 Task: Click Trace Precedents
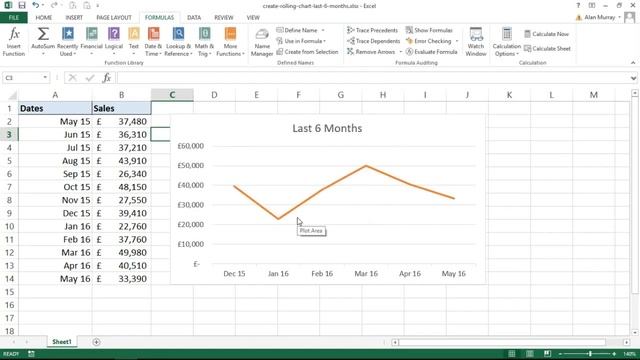372,30
